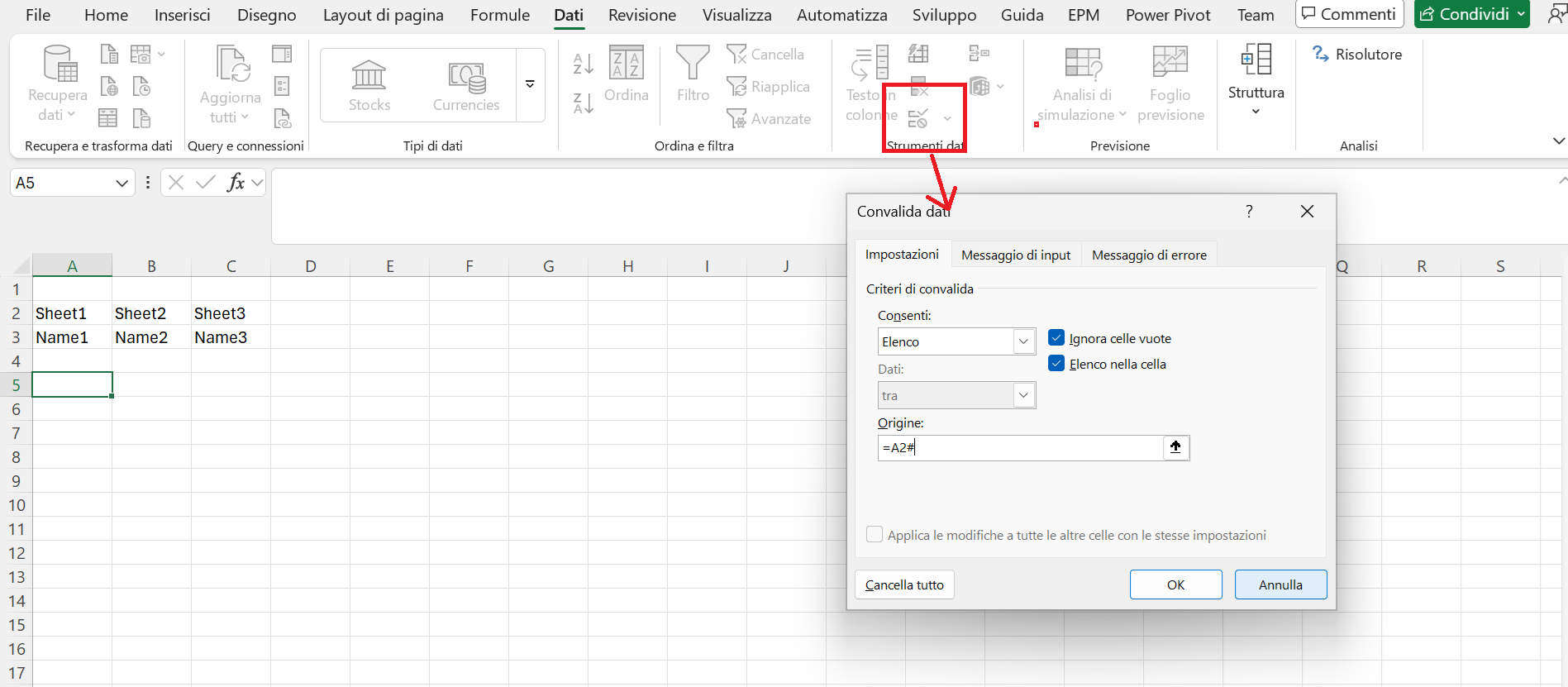This screenshot has height=687, width=1568.
Task: Click into the Origine input field
Action: point(1020,447)
